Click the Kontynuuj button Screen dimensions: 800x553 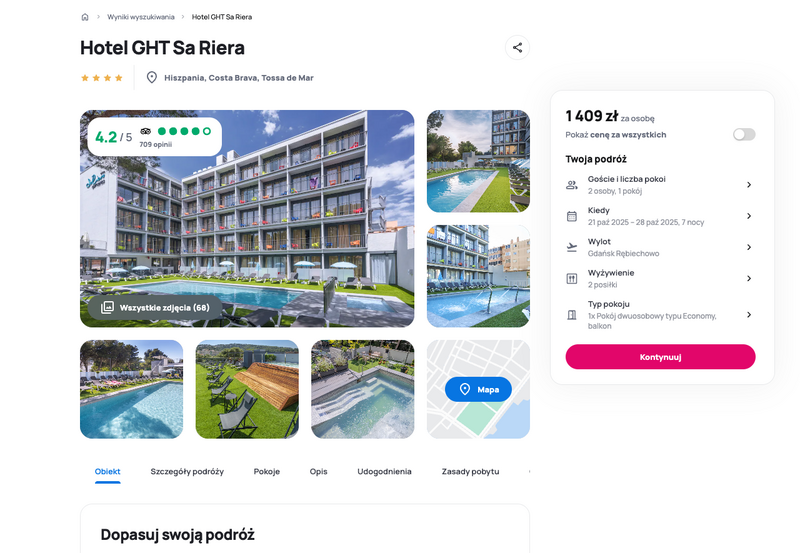pyautogui.click(x=660, y=357)
